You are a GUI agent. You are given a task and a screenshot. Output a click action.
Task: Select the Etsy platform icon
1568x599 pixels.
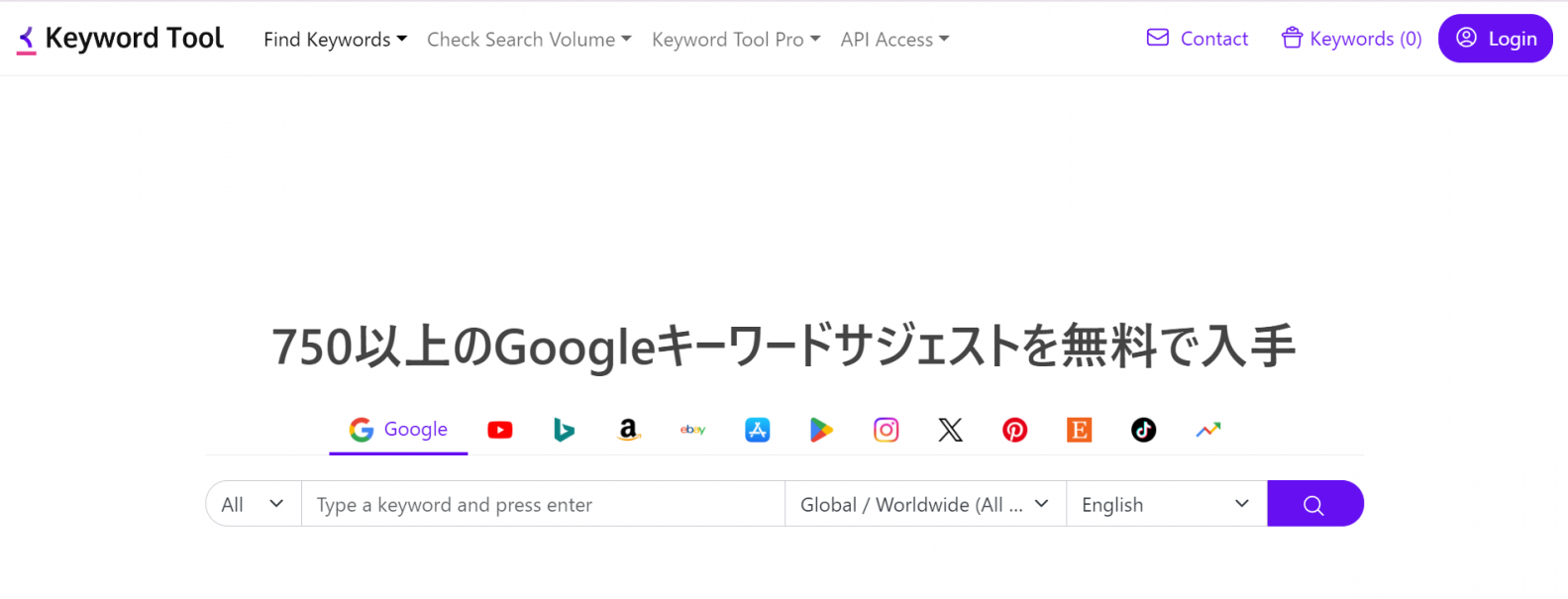coord(1079,430)
